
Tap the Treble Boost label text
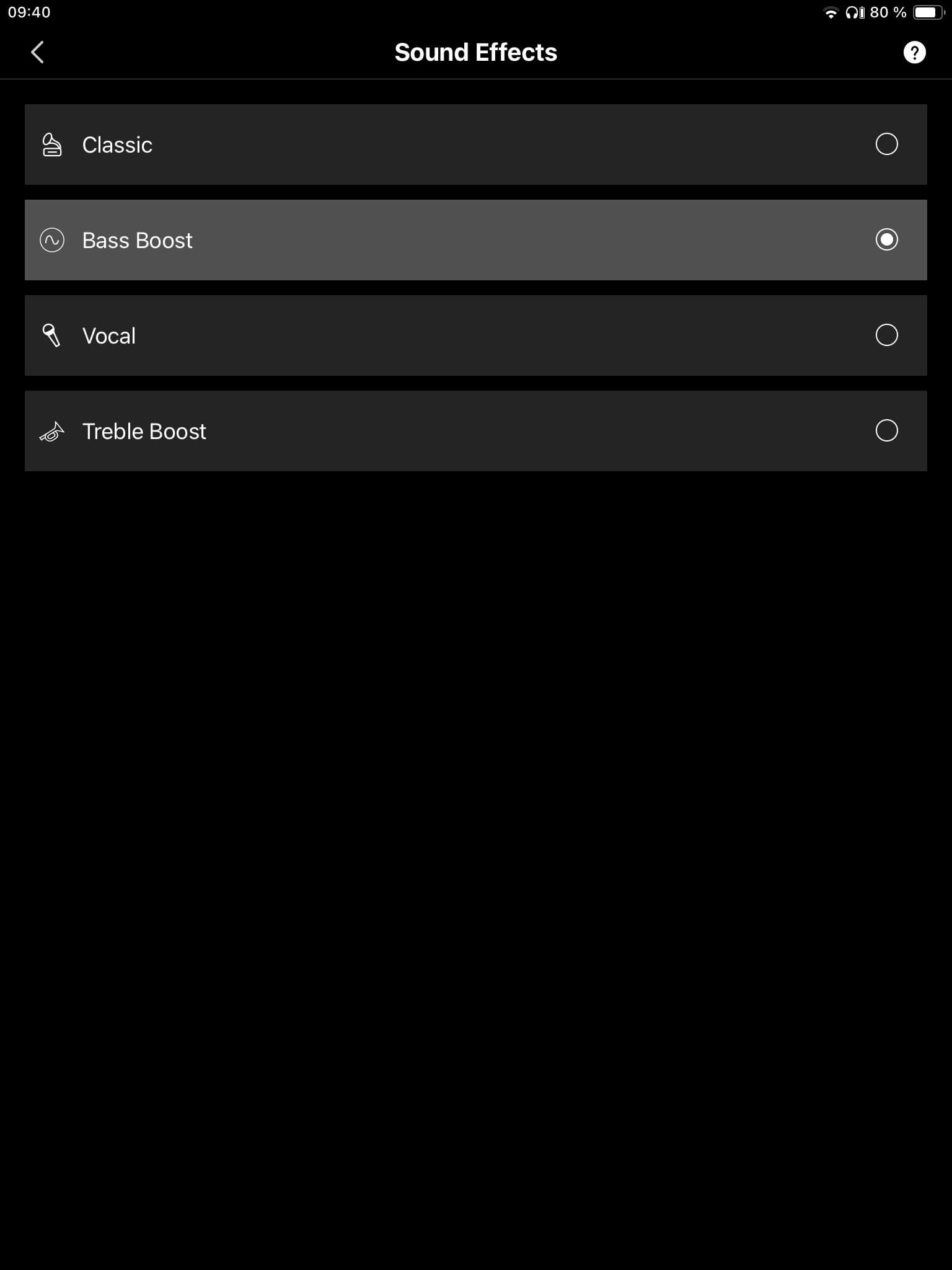(144, 432)
